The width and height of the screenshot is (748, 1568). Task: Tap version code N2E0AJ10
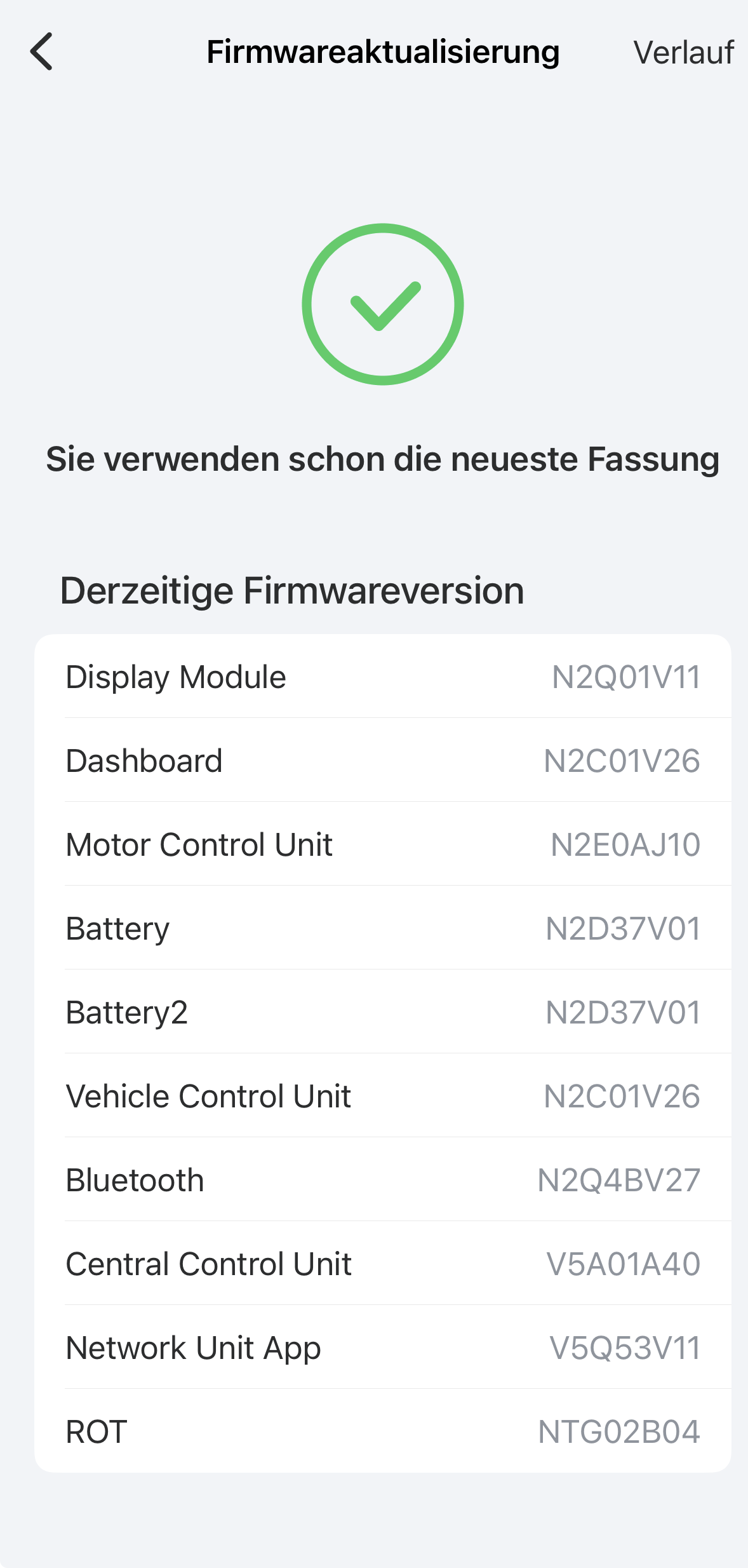(x=625, y=844)
